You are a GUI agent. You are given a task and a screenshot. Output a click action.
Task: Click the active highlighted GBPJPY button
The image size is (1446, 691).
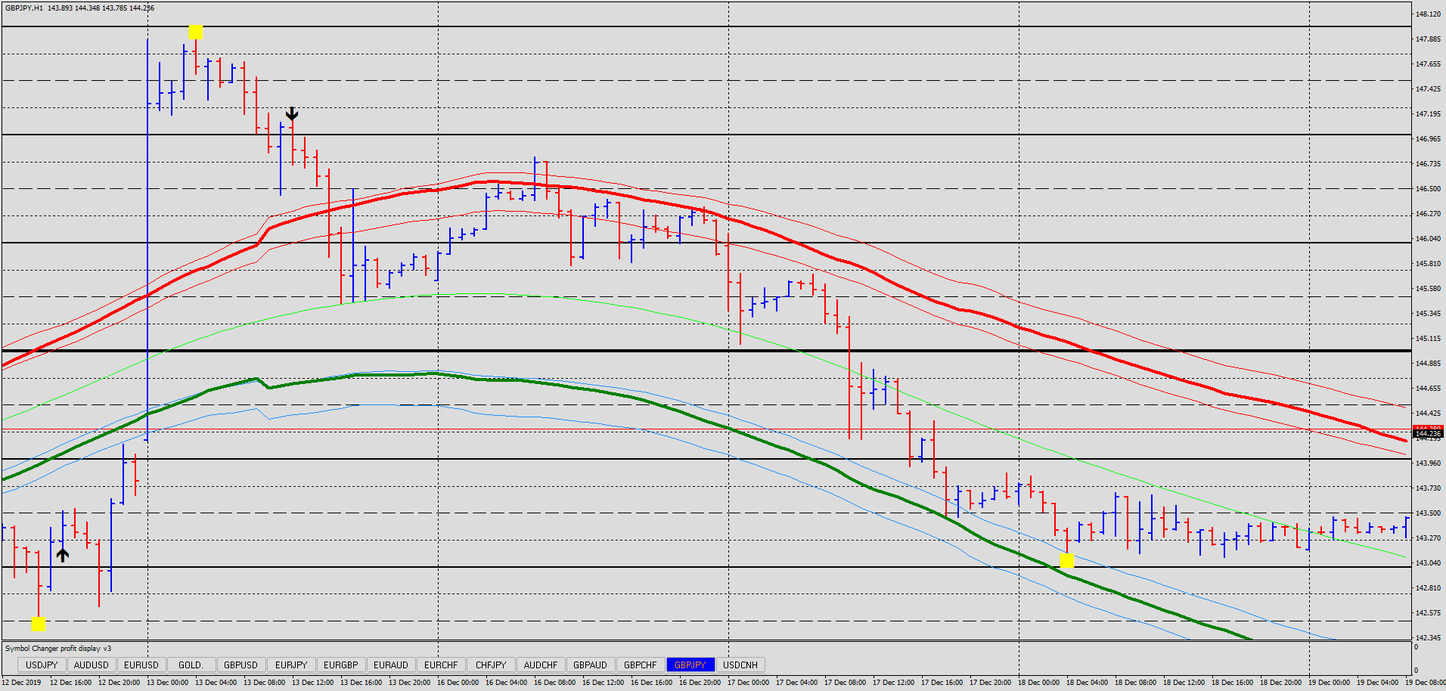click(x=692, y=665)
